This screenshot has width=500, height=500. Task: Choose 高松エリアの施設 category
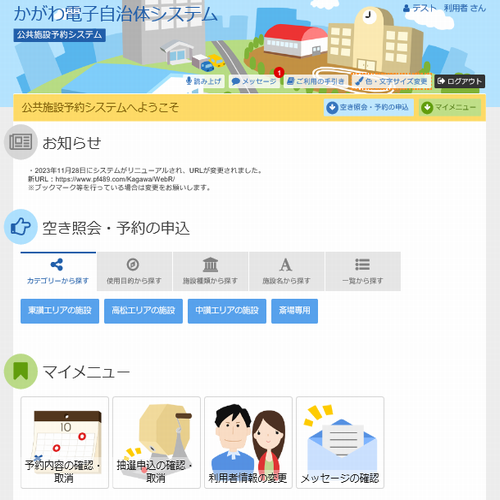point(143,311)
